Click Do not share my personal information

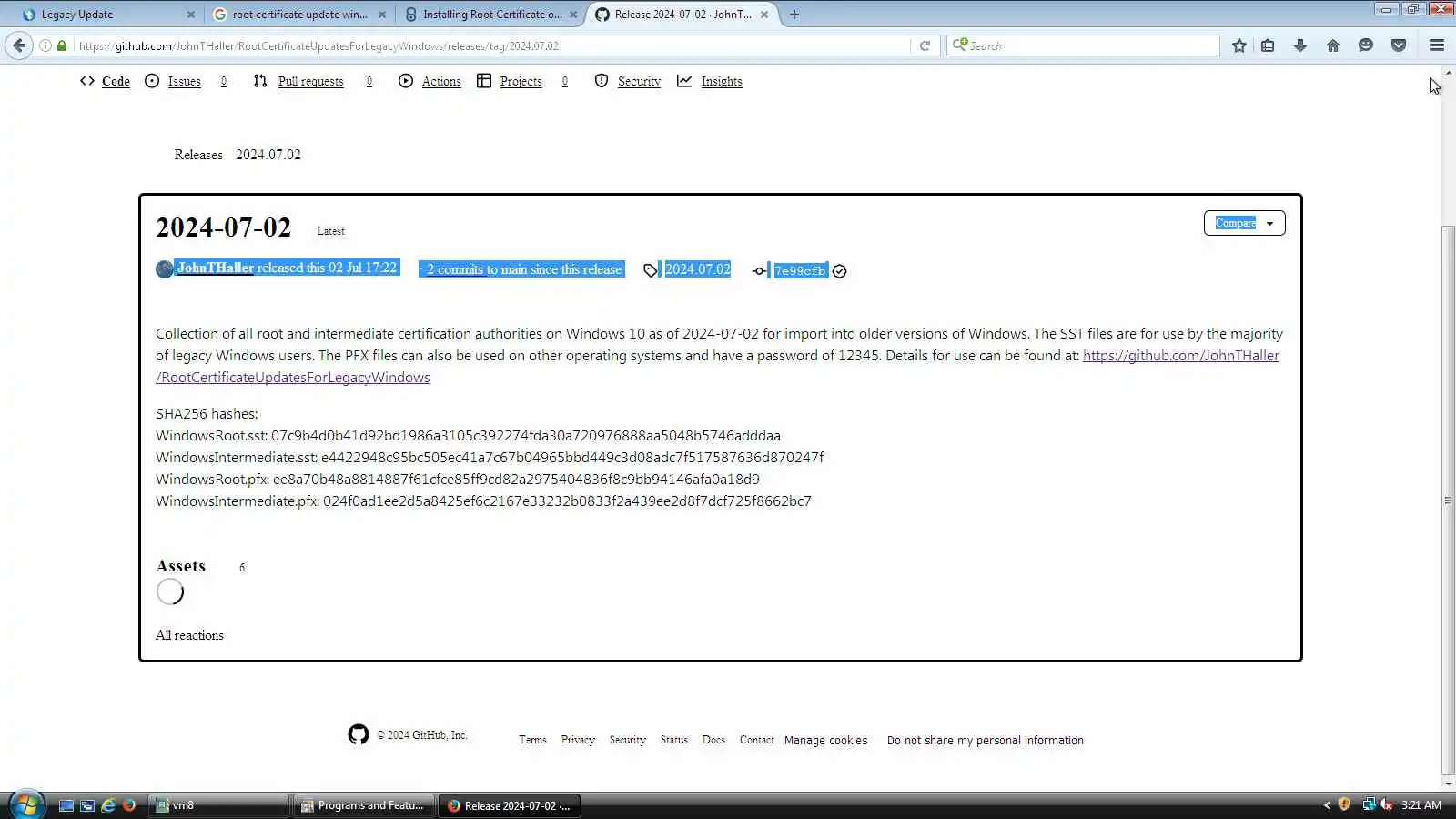985,741
